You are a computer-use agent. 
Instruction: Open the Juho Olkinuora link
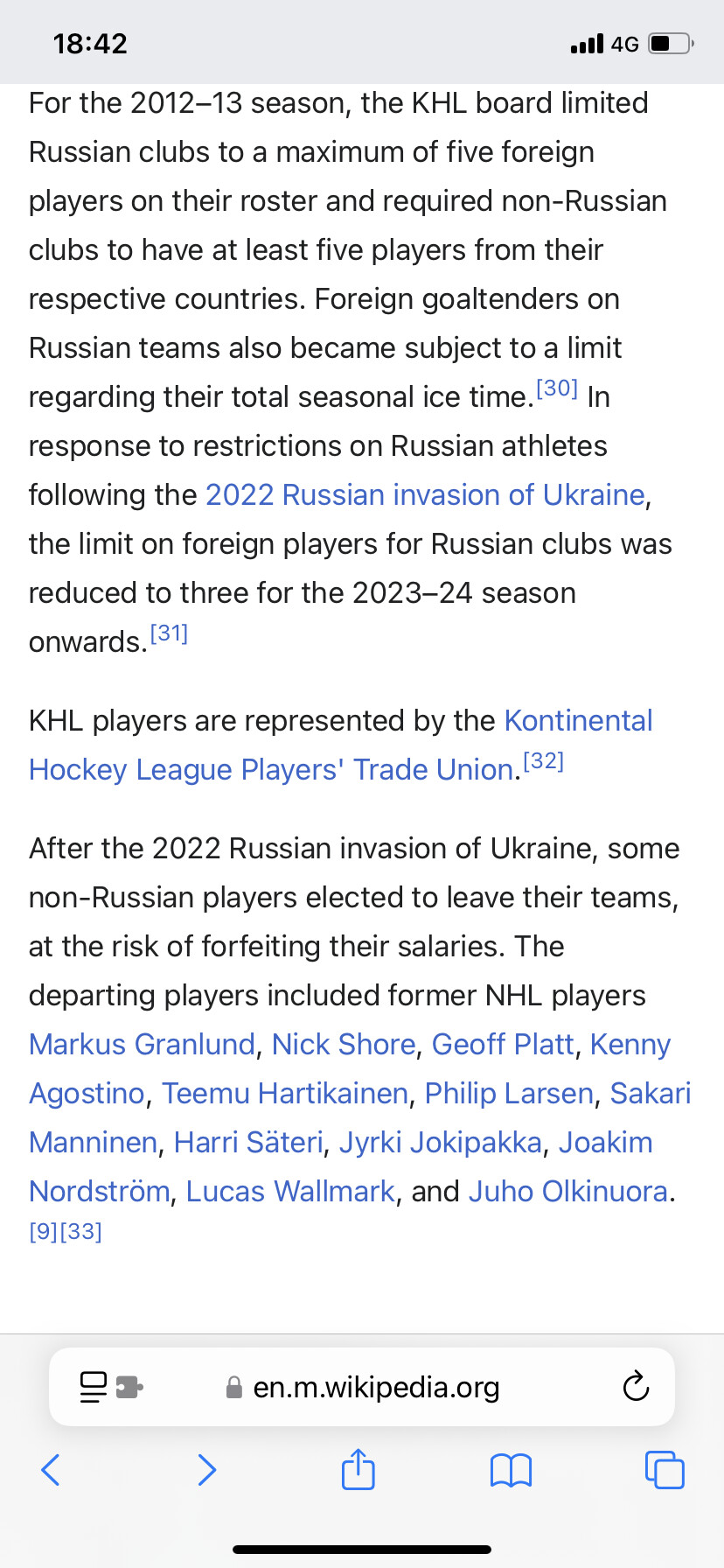click(x=568, y=1191)
